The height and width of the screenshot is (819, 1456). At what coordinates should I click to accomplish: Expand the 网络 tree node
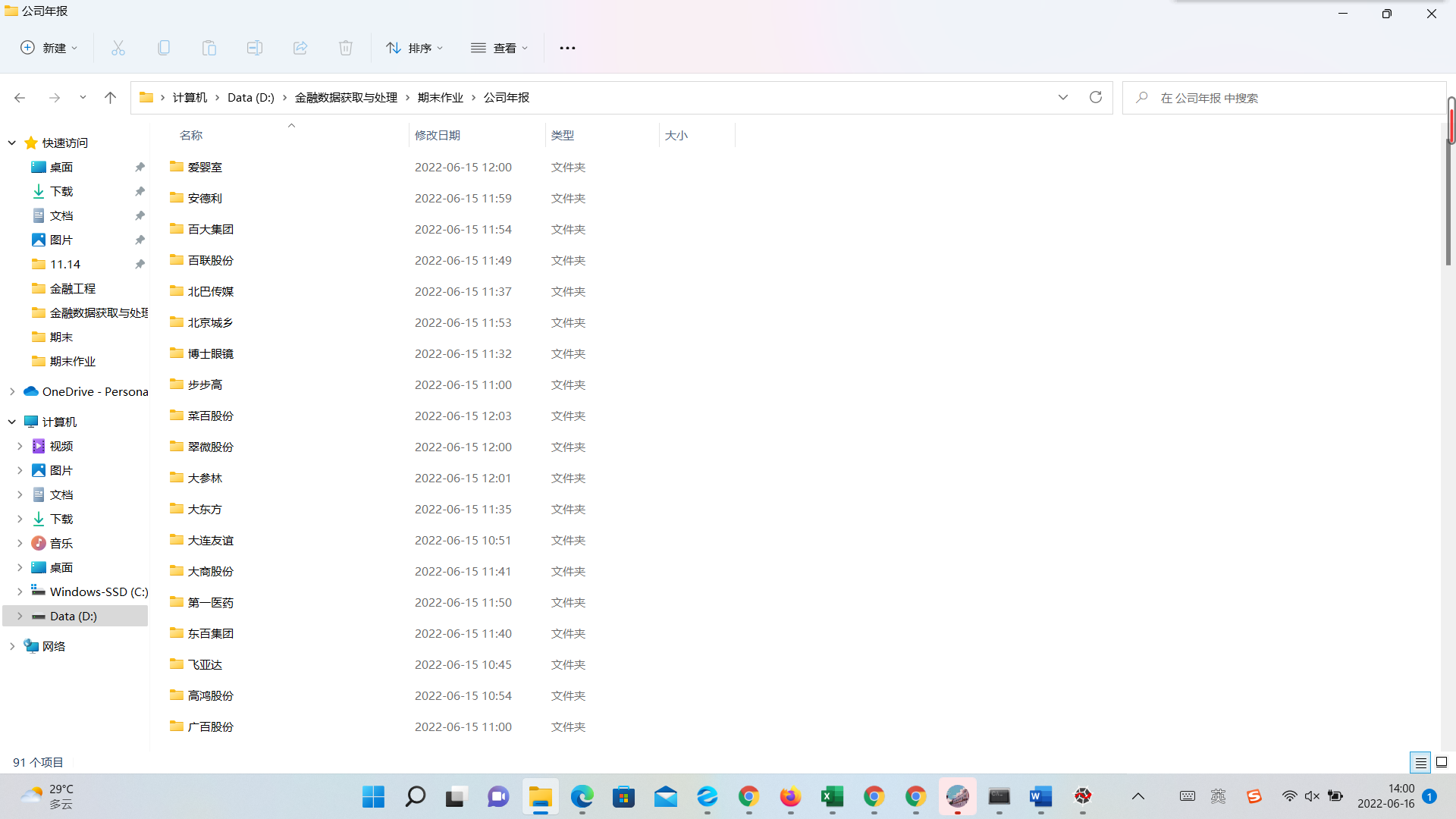click(x=12, y=646)
